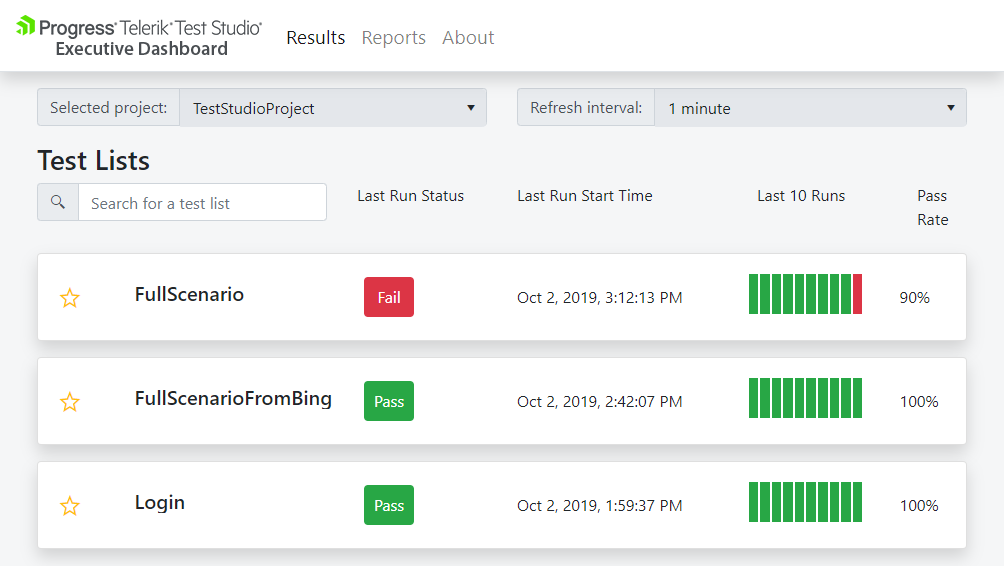This screenshot has width=1004, height=566.
Task: Click the Test Lists heading
Action: point(93,160)
